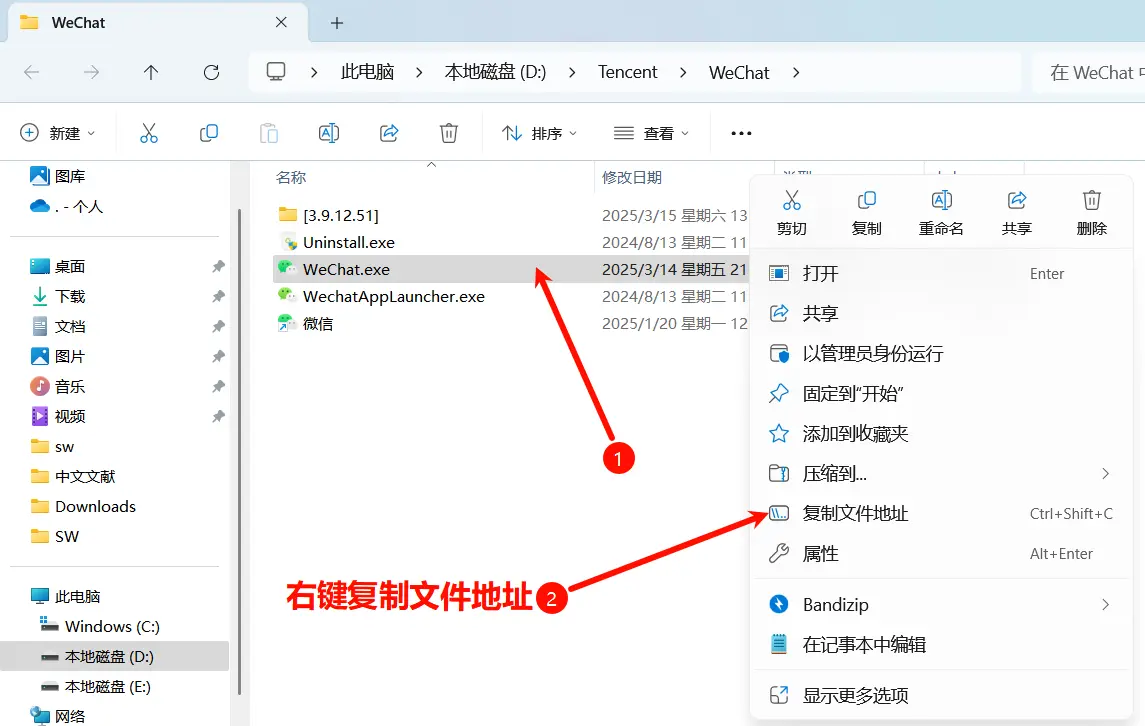Expand the chevron after WeChat in the address bar
The height and width of the screenshot is (726, 1145).
pyautogui.click(x=796, y=72)
